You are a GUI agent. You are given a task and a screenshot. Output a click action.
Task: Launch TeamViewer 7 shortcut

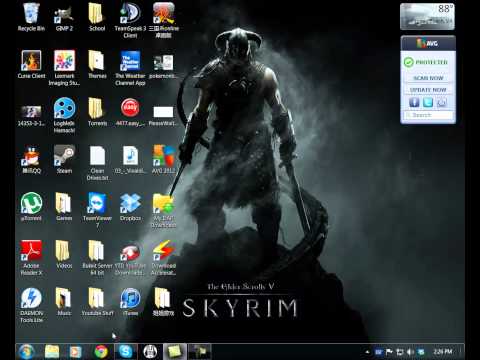coord(97,210)
